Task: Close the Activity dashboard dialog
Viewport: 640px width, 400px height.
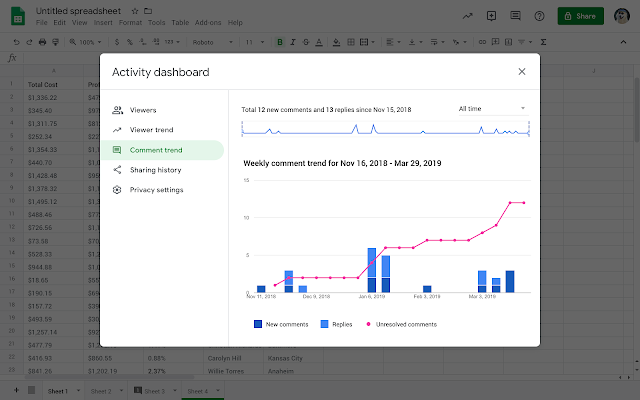Action: click(x=521, y=72)
